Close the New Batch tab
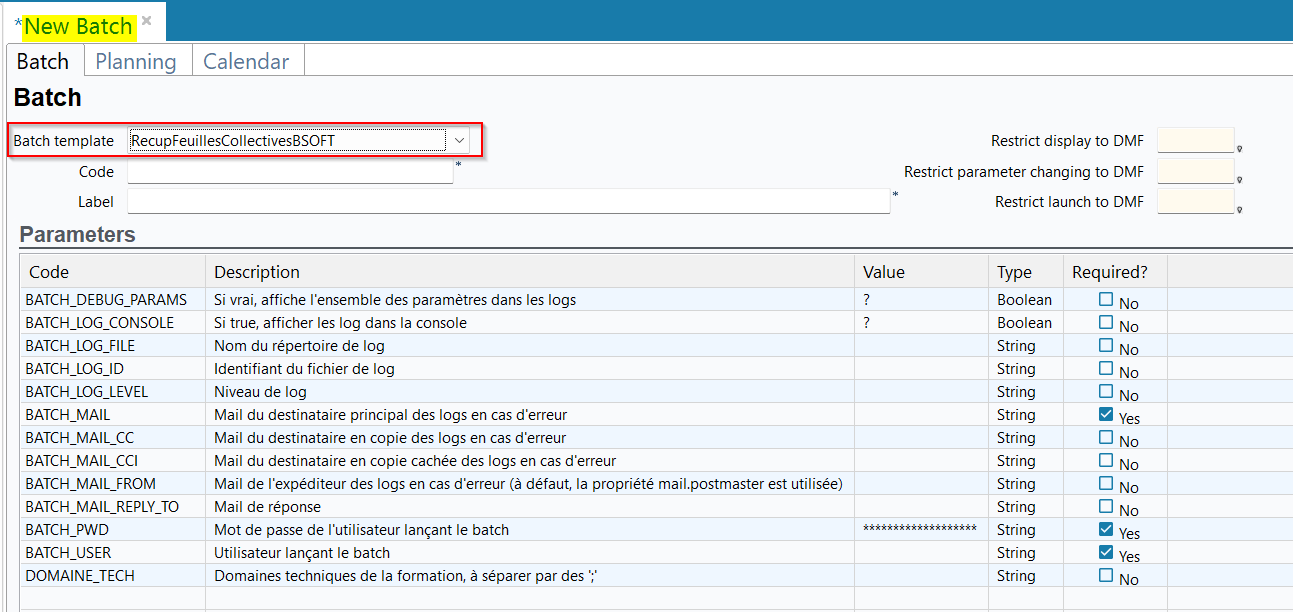Screen dimensions: 1293x612 coord(147,21)
